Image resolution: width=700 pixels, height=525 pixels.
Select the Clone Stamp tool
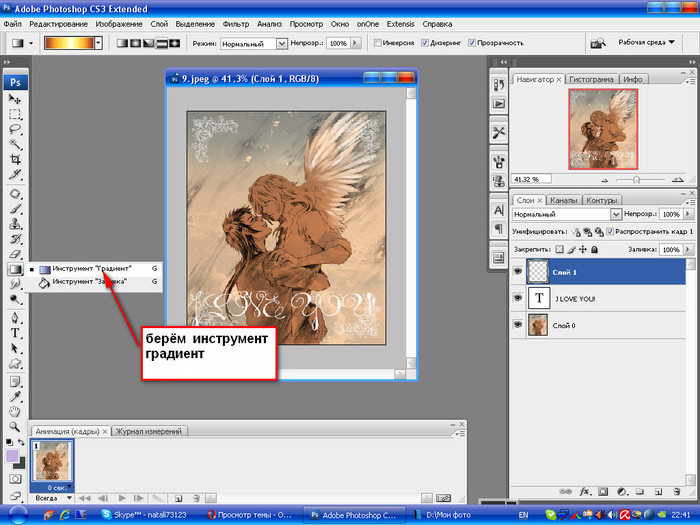[15, 224]
